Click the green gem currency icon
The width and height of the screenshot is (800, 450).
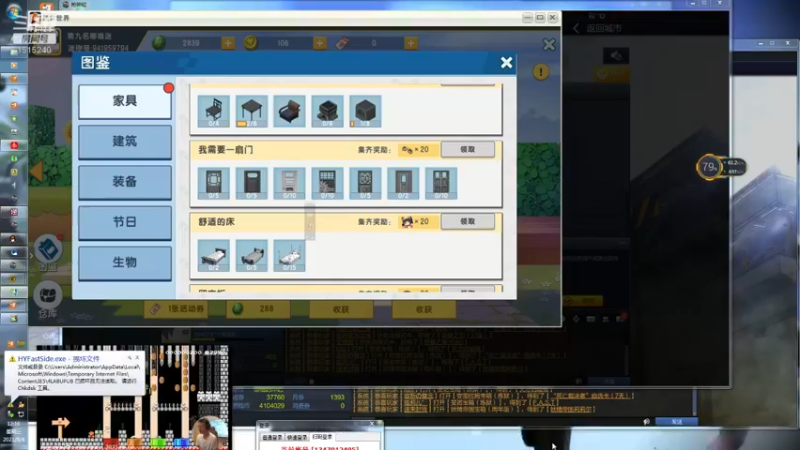tap(159, 43)
